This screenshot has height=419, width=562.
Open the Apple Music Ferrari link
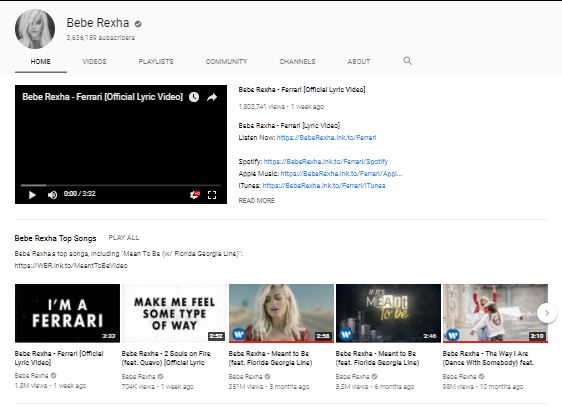(341, 173)
